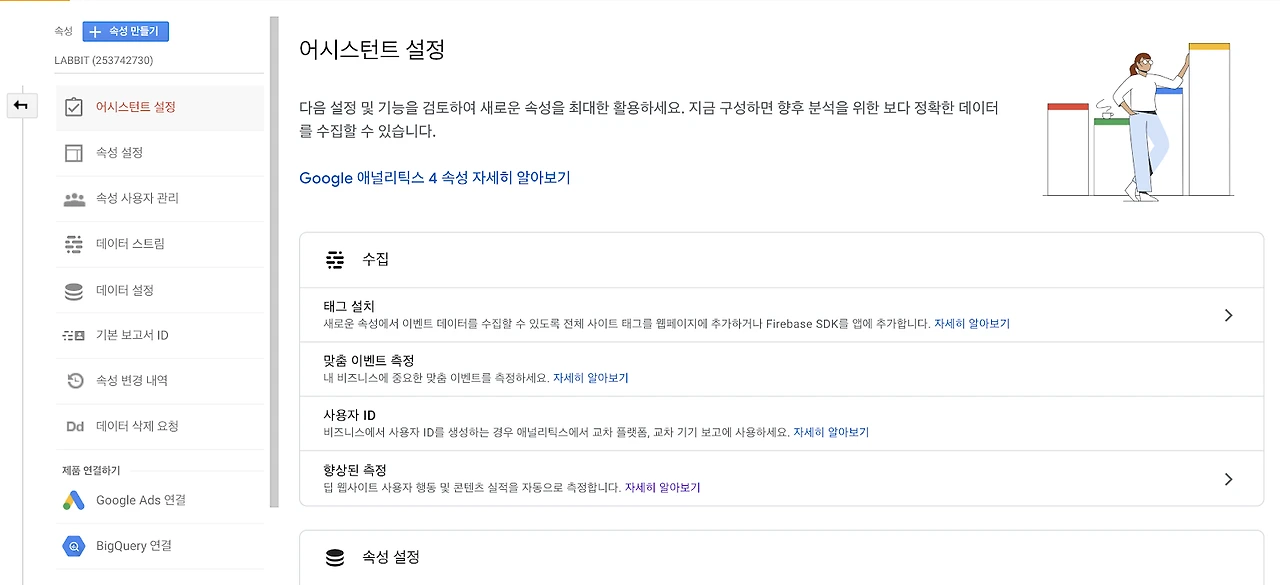Click the 속성 변경 내역 history icon
1280x585 pixels.
(74, 381)
